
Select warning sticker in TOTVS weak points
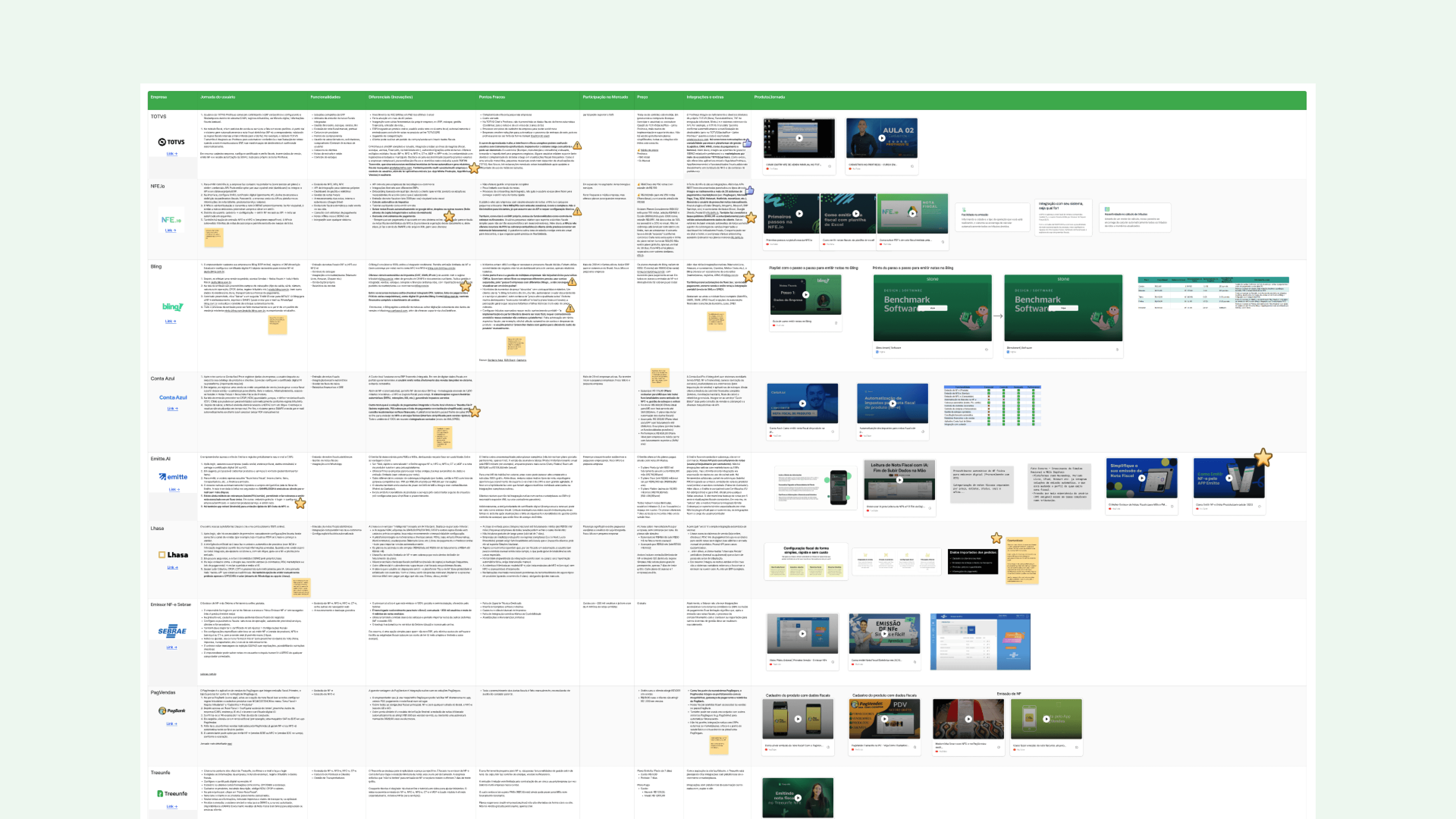[x=577, y=146]
